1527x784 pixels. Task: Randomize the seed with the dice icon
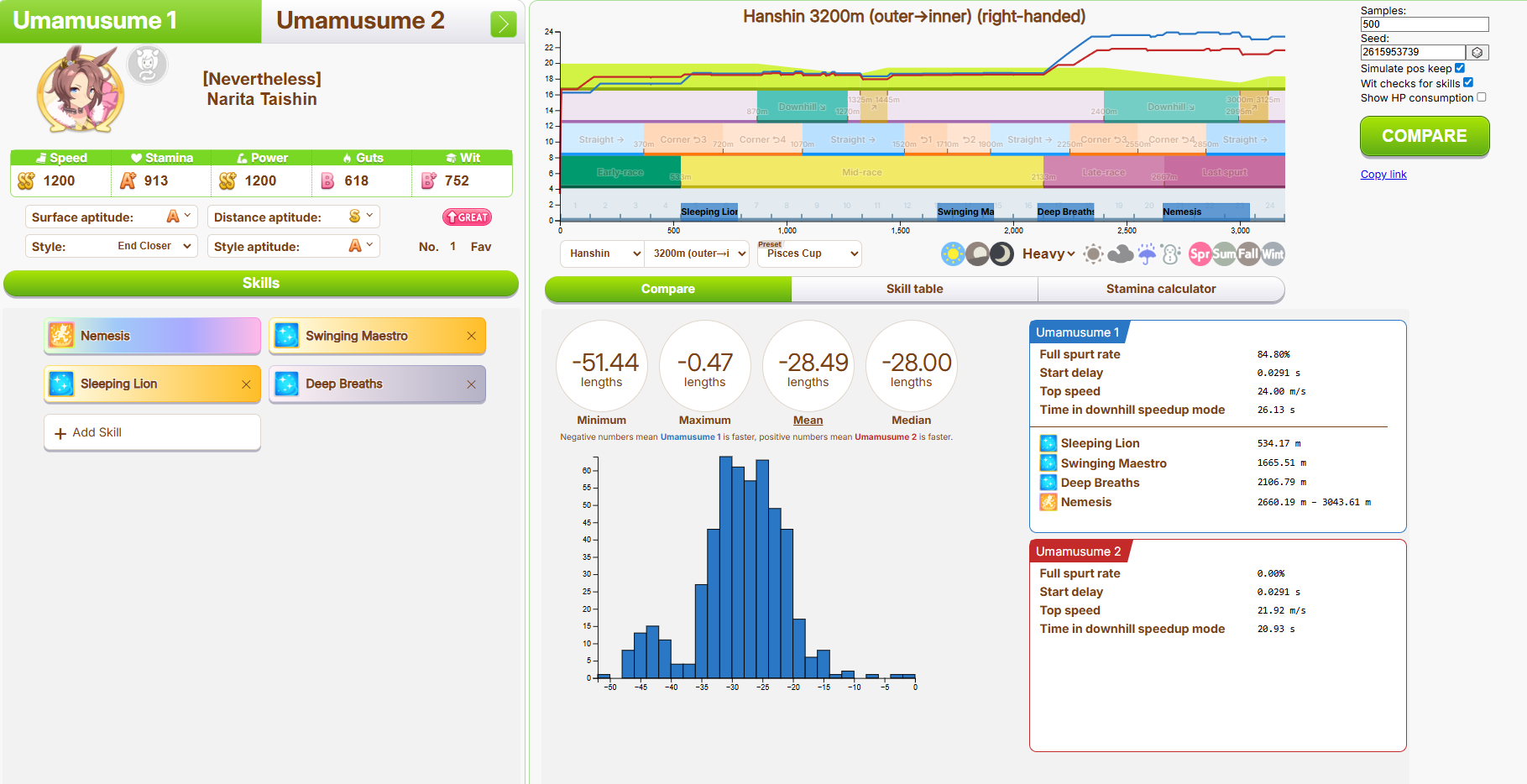click(x=1477, y=52)
